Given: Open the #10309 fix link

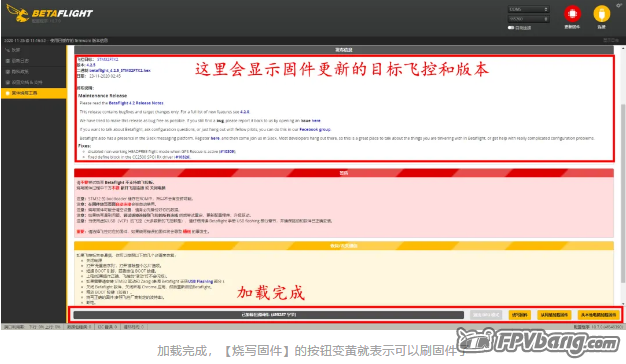Looking at the screenshot, I should (x=227, y=152).
